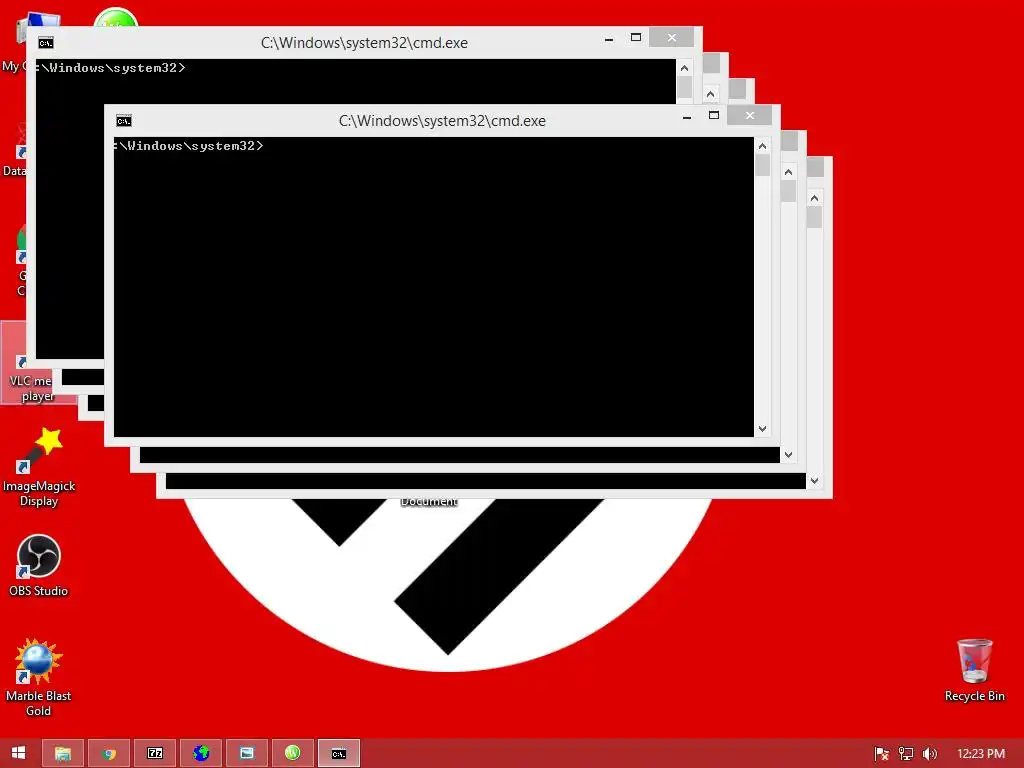Maximize the front cmd.exe window
1024x768 pixels.
point(714,116)
